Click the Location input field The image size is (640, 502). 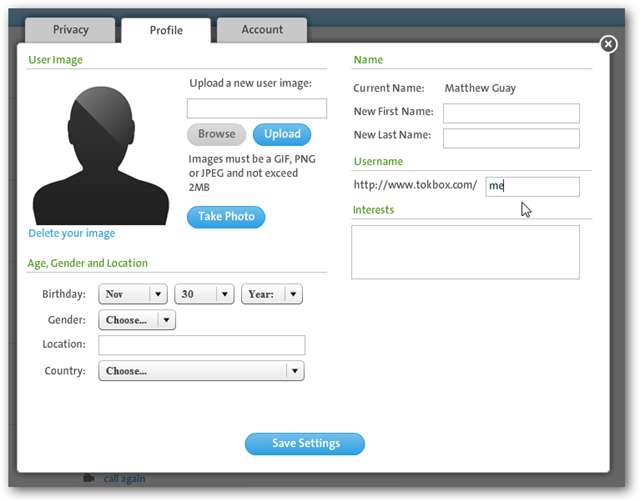(202, 345)
